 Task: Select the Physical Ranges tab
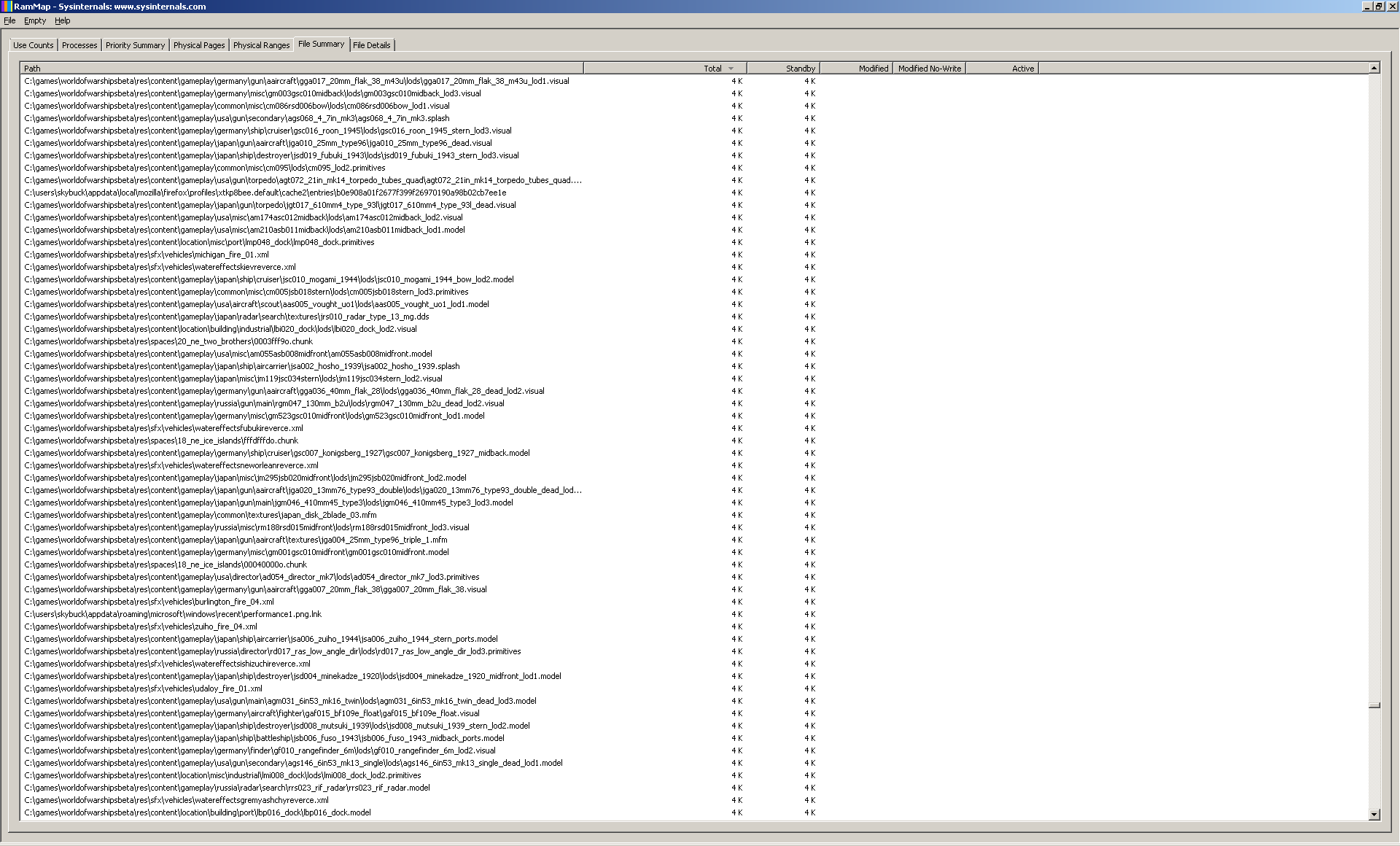coord(261,45)
